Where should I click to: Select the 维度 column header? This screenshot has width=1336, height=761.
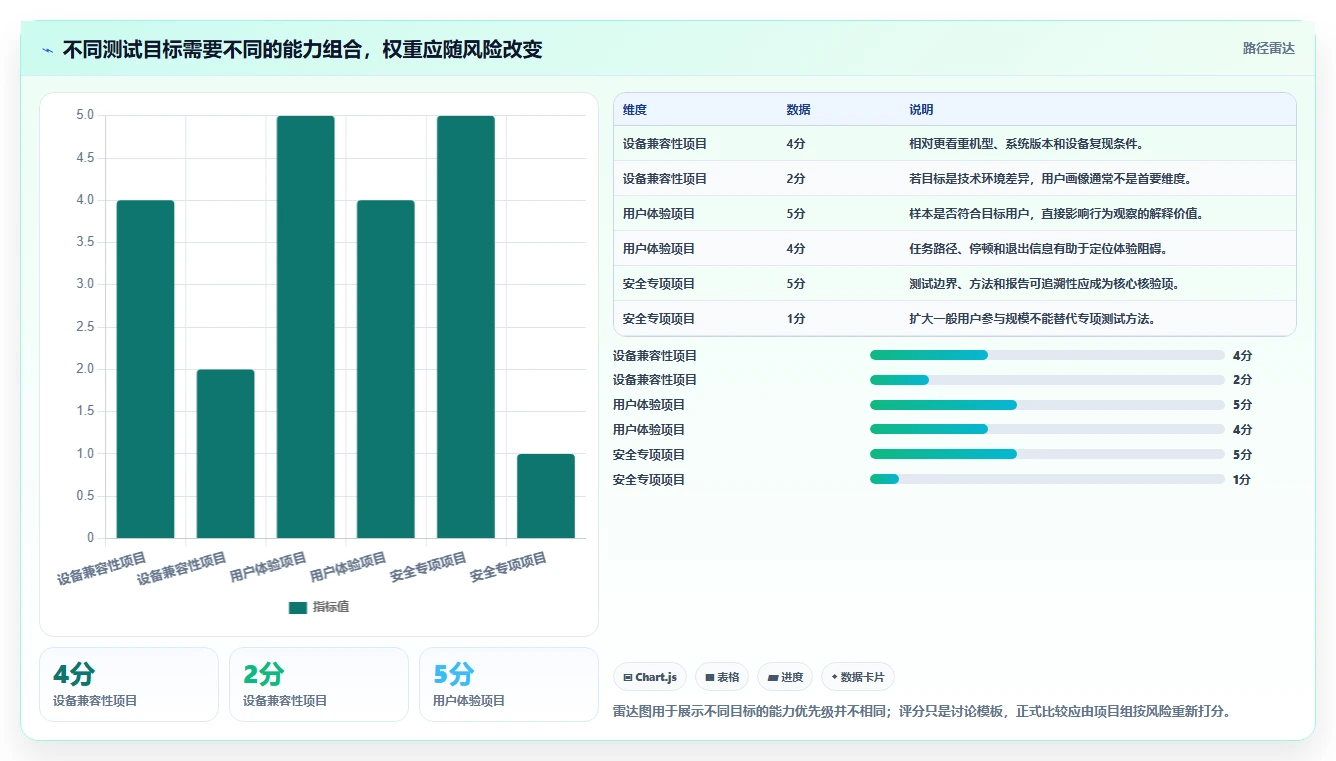(x=635, y=110)
